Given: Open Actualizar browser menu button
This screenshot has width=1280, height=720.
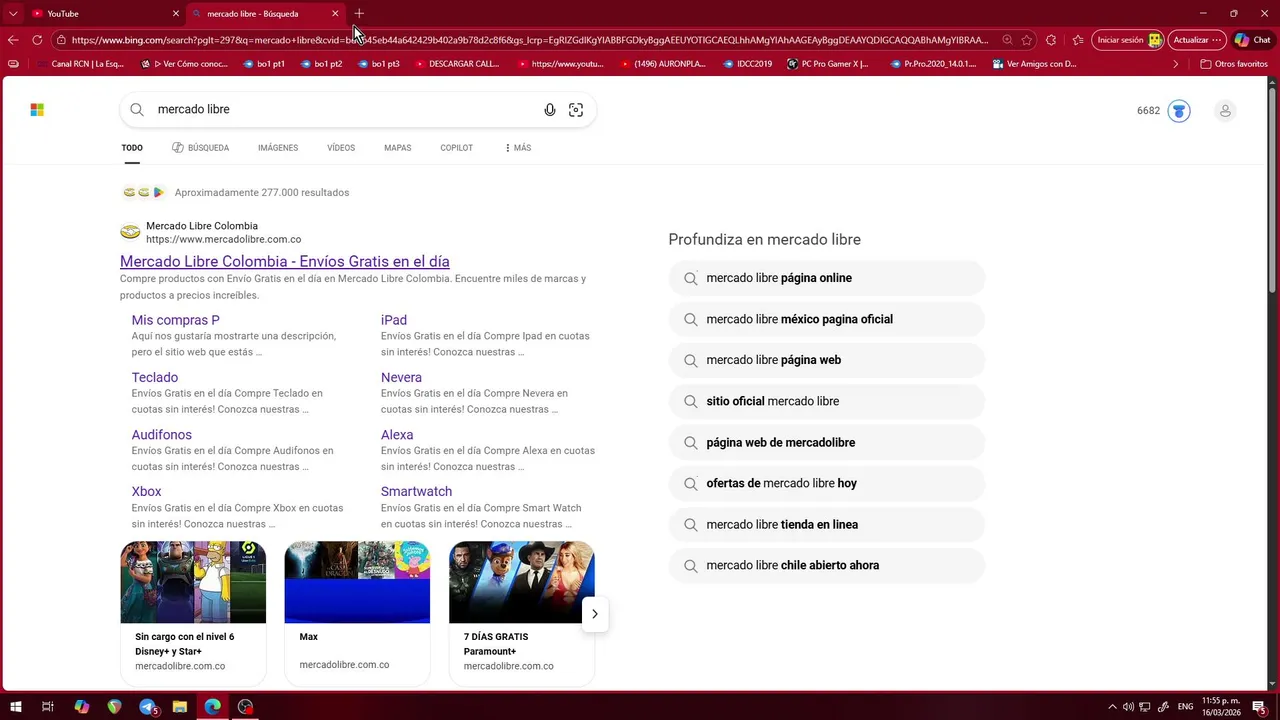Looking at the screenshot, I should 1197,40.
